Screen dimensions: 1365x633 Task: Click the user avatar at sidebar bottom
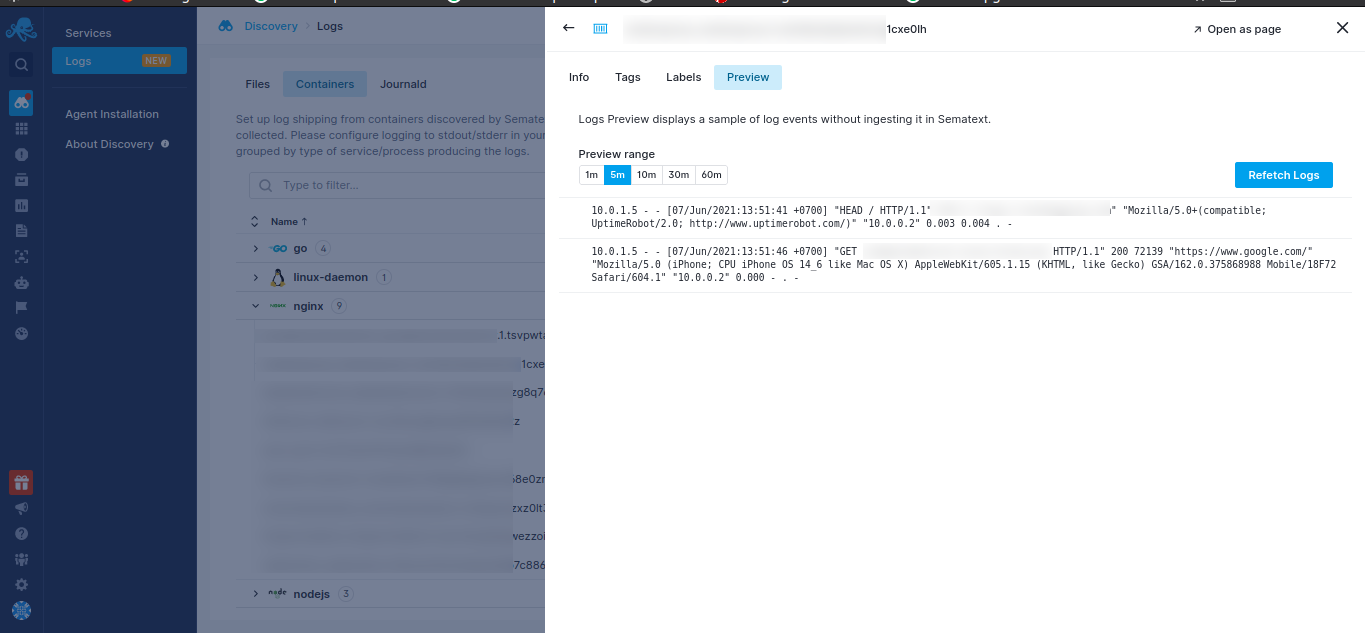(21, 609)
